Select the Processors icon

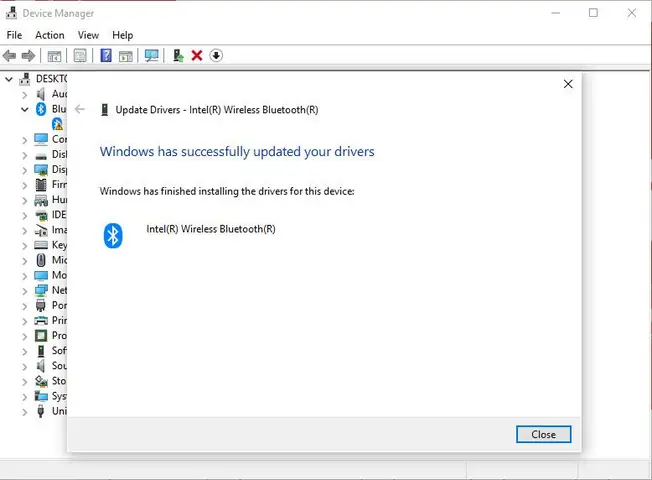coord(41,335)
